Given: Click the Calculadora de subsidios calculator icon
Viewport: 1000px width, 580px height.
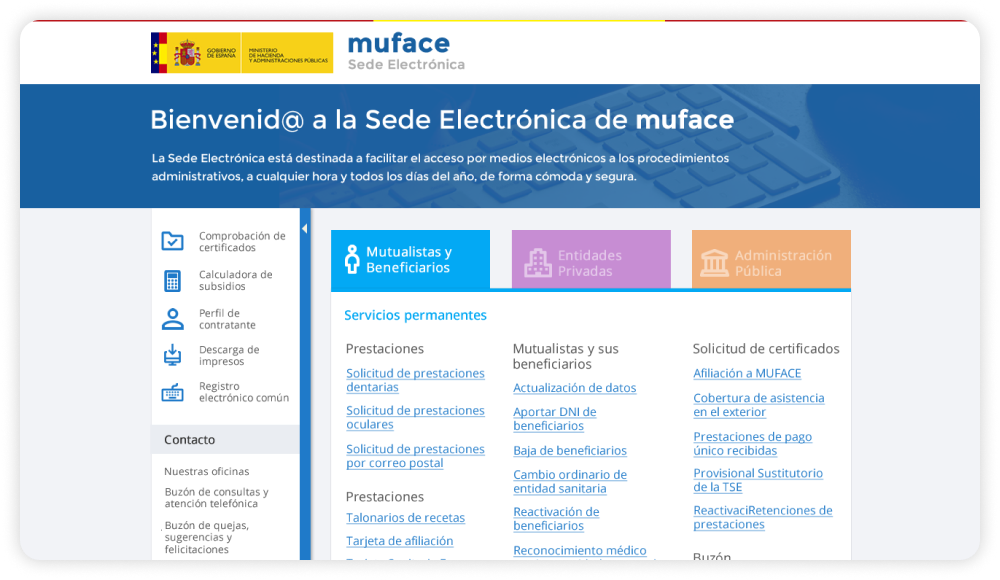Looking at the screenshot, I should pos(172,281).
